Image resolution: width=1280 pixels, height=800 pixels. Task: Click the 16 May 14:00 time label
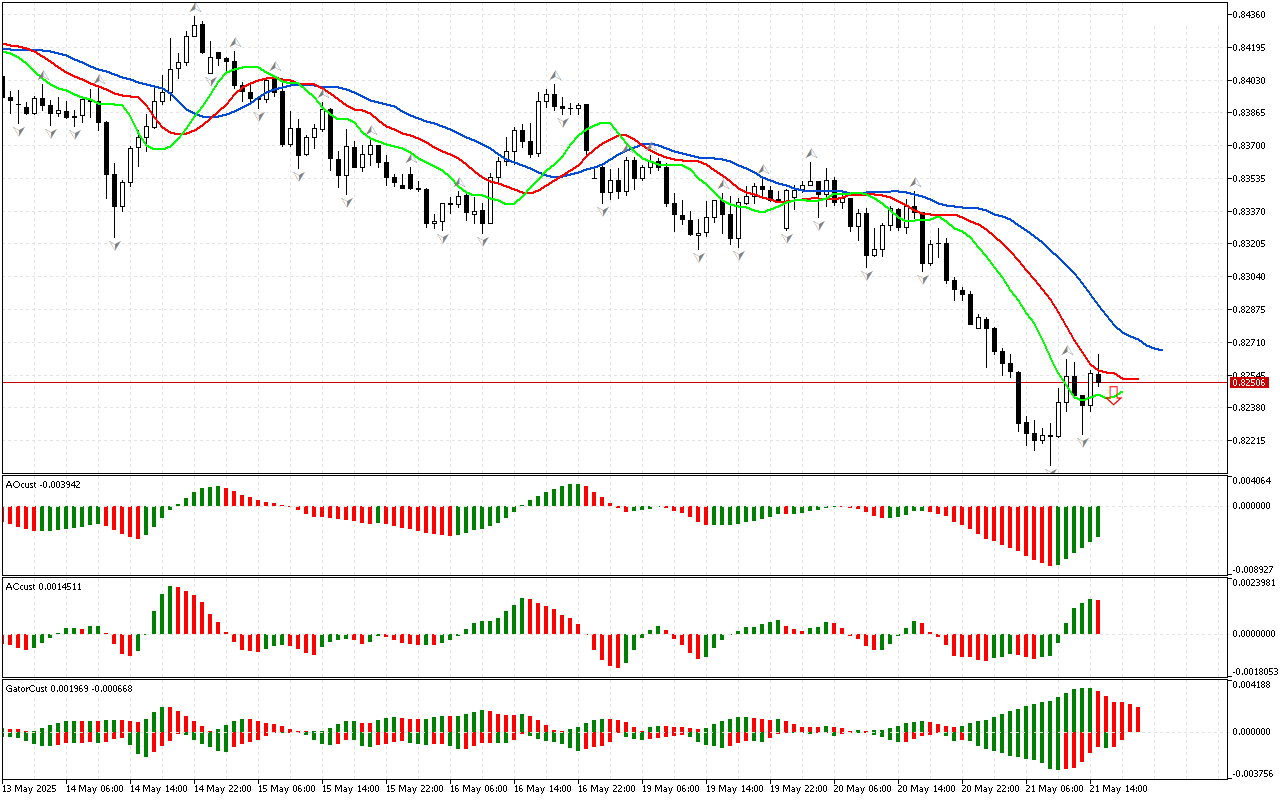click(543, 788)
